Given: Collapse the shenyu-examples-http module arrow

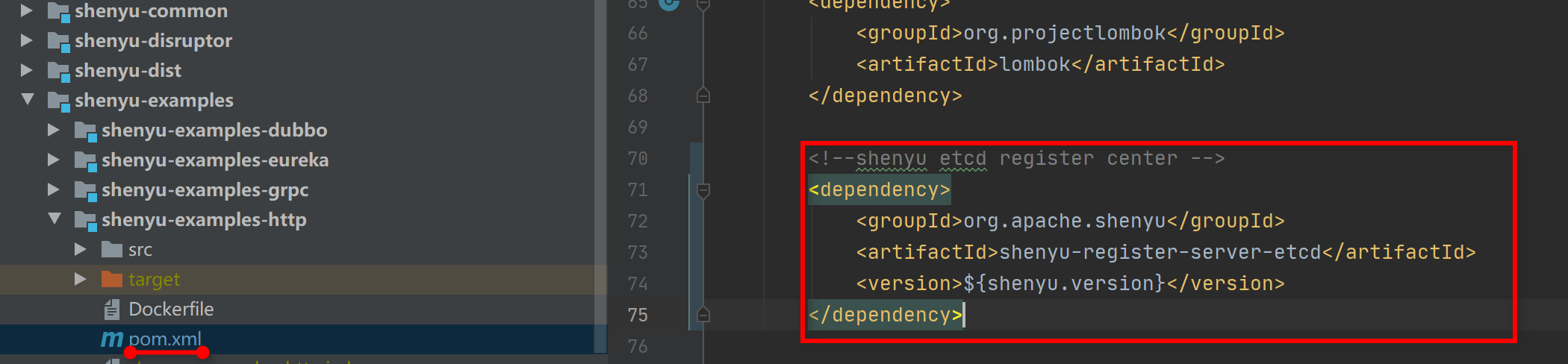Looking at the screenshot, I should pos(55,219).
